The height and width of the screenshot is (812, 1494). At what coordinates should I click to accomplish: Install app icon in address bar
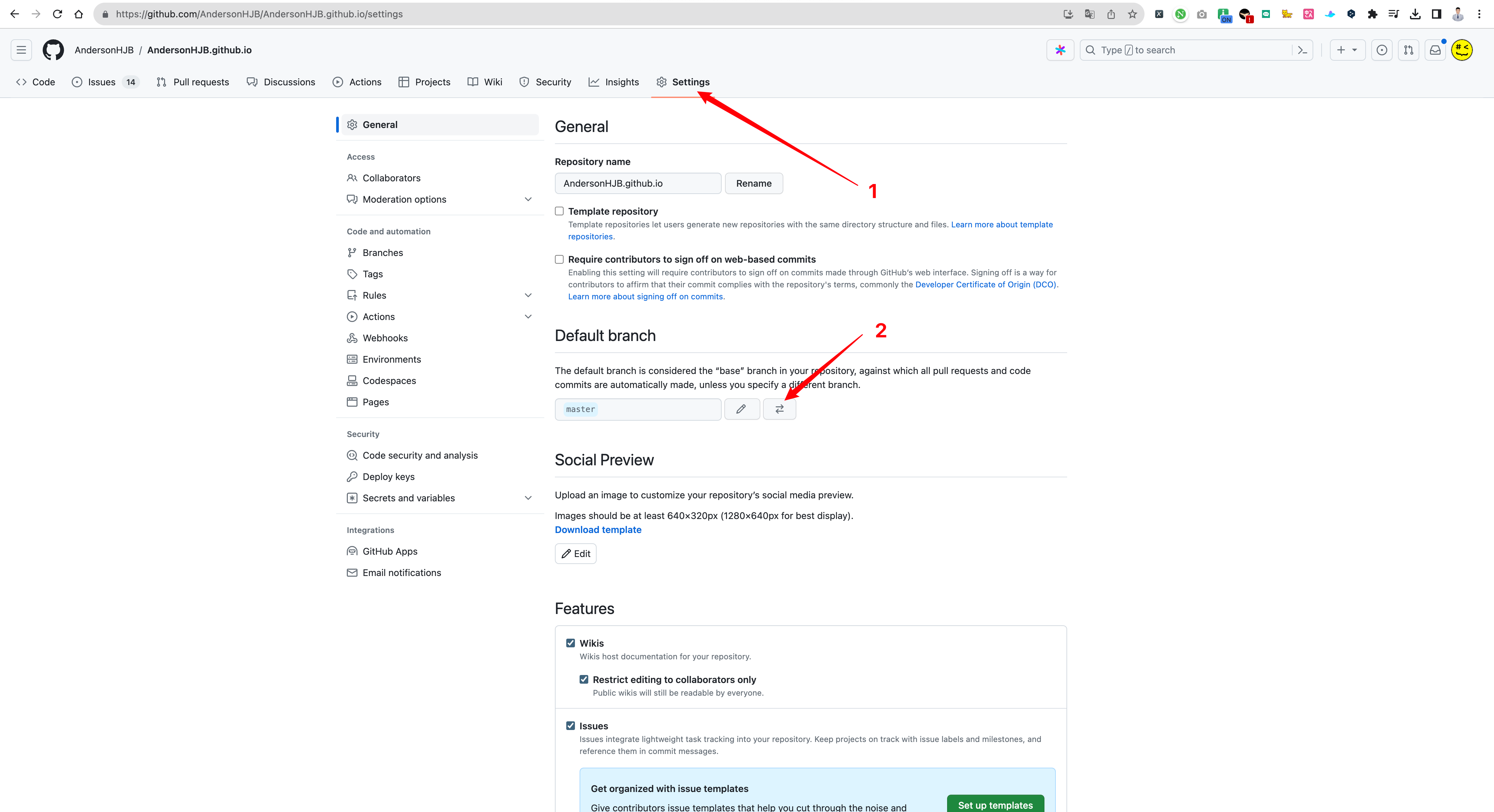tap(1068, 14)
